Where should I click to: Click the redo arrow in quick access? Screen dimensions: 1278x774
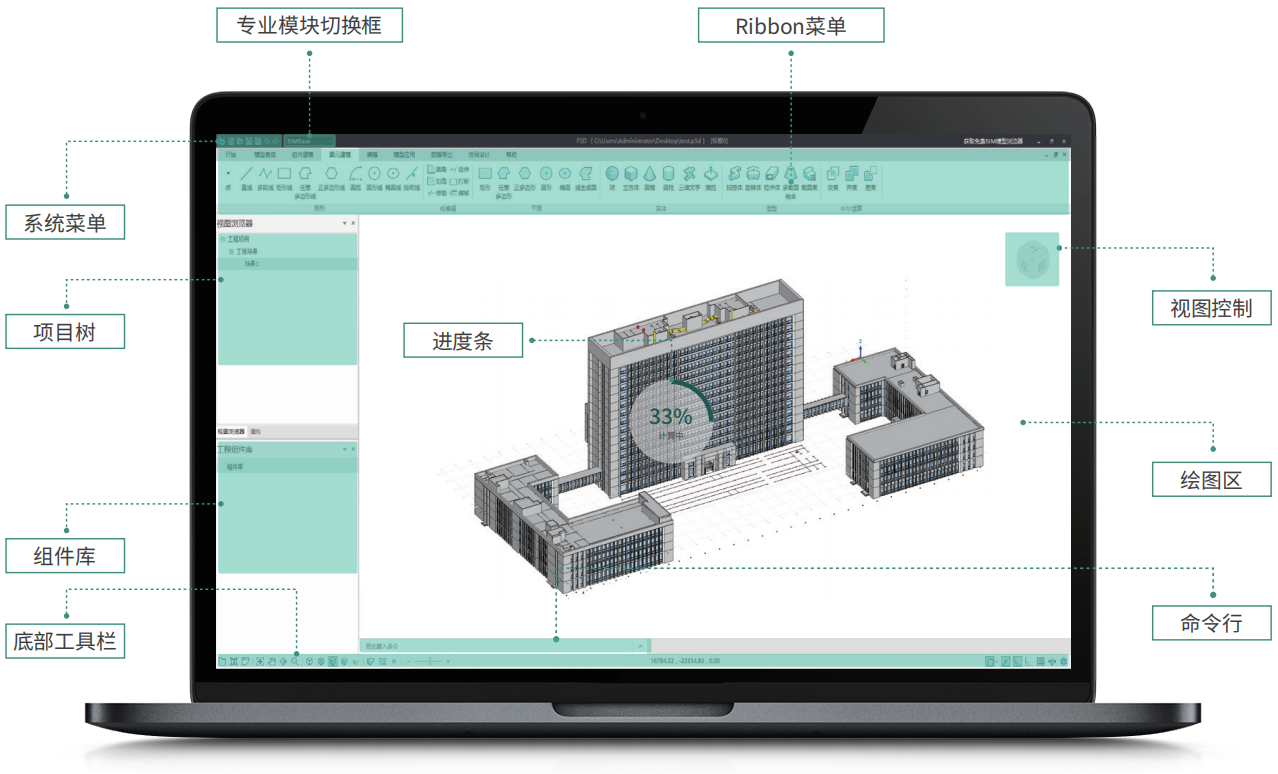[x=276, y=141]
